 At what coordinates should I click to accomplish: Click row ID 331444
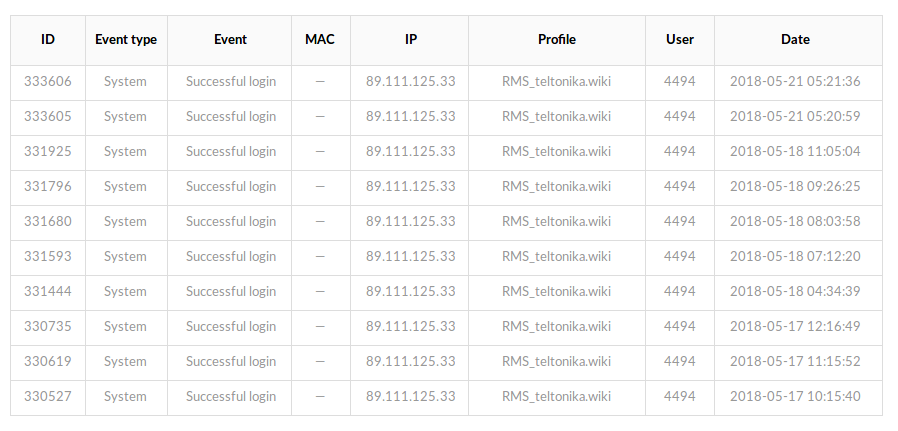[48, 292]
